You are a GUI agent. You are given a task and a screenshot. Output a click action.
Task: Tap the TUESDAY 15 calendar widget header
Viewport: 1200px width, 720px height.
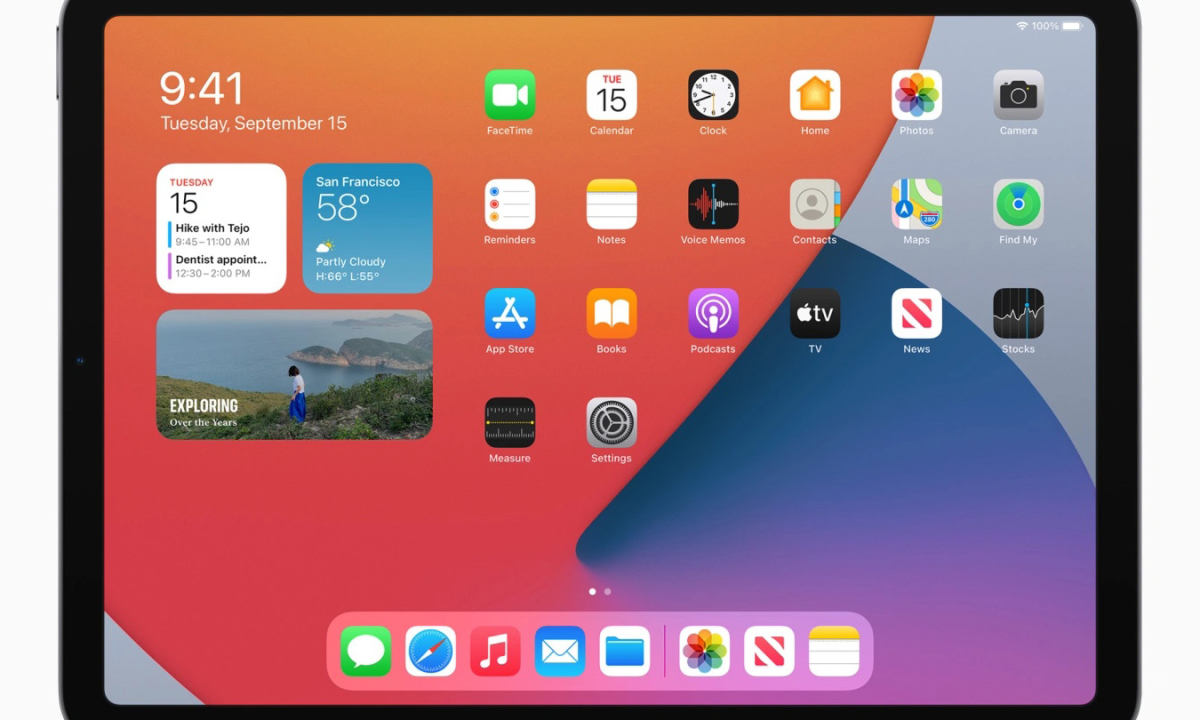[191, 196]
